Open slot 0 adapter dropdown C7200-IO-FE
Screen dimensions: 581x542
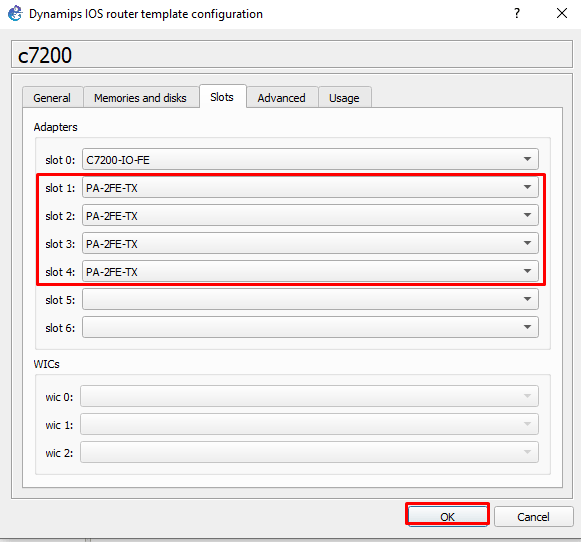310,159
